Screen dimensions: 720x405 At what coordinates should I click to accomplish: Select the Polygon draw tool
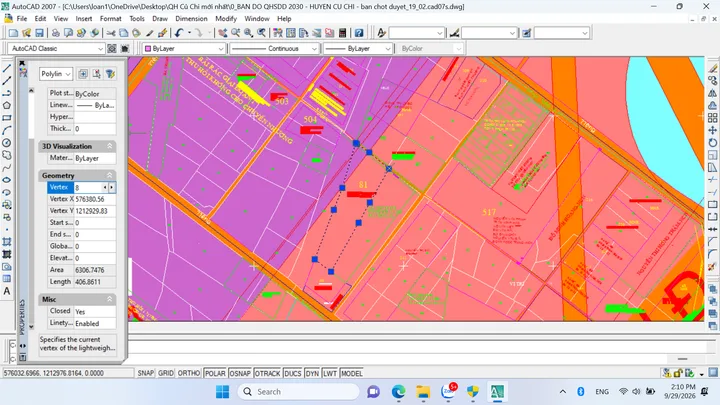(6, 105)
